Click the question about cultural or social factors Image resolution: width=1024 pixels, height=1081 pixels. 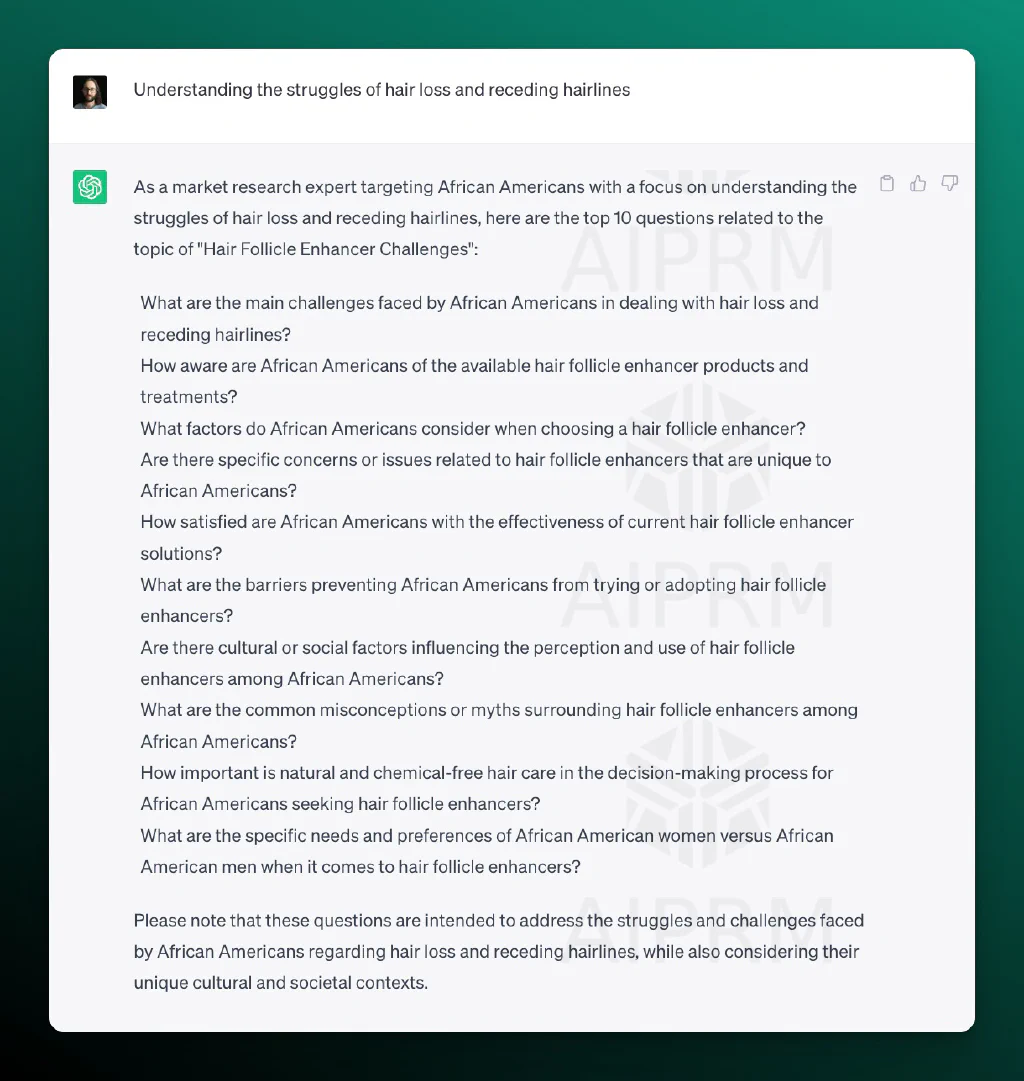(x=468, y=663)
